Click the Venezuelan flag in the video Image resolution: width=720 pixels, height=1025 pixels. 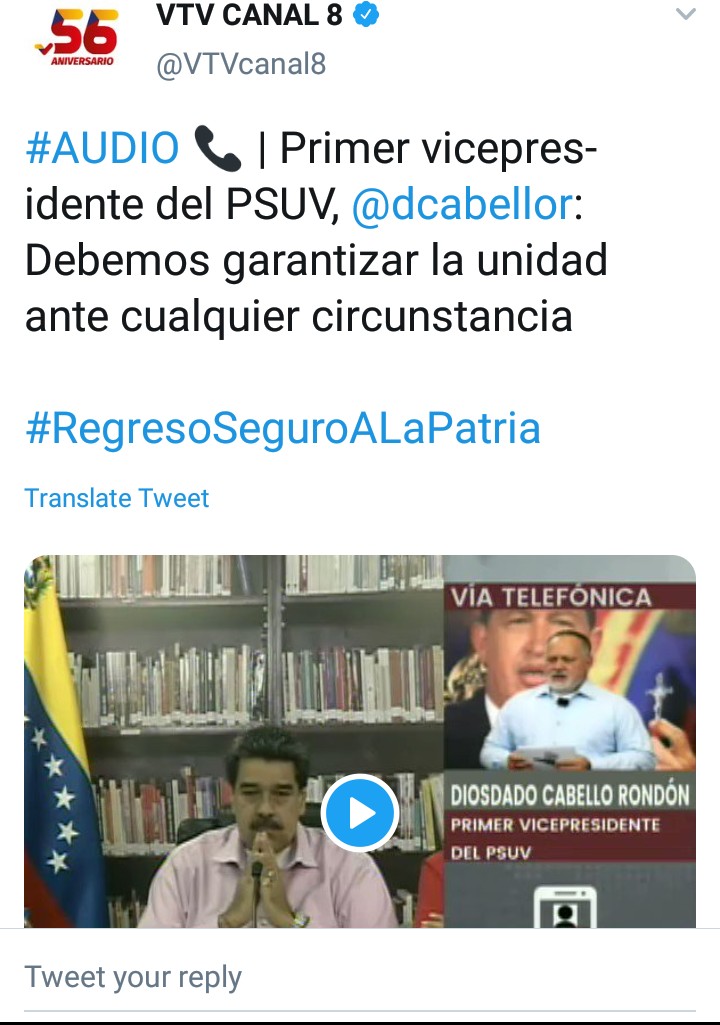61,745
